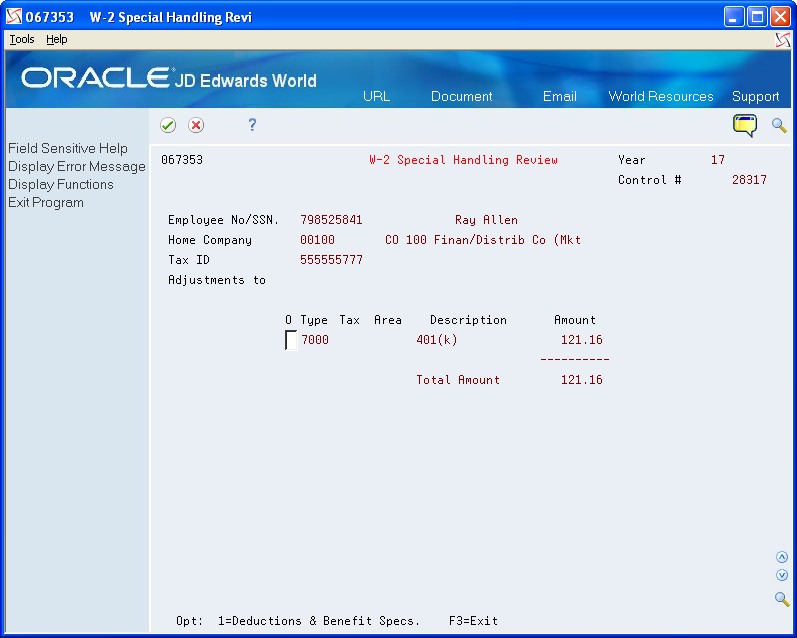Click Employee No/SSN value 798525841

click(x=331, y=220)
